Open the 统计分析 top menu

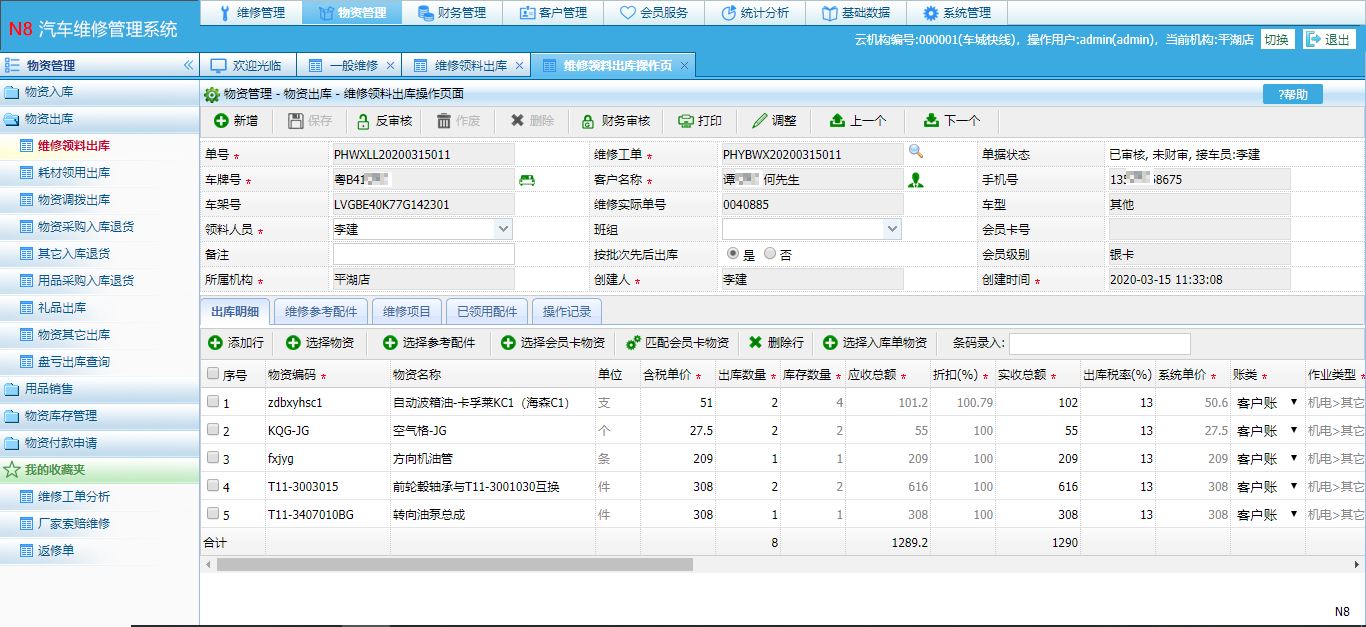(x=755, y=13)
